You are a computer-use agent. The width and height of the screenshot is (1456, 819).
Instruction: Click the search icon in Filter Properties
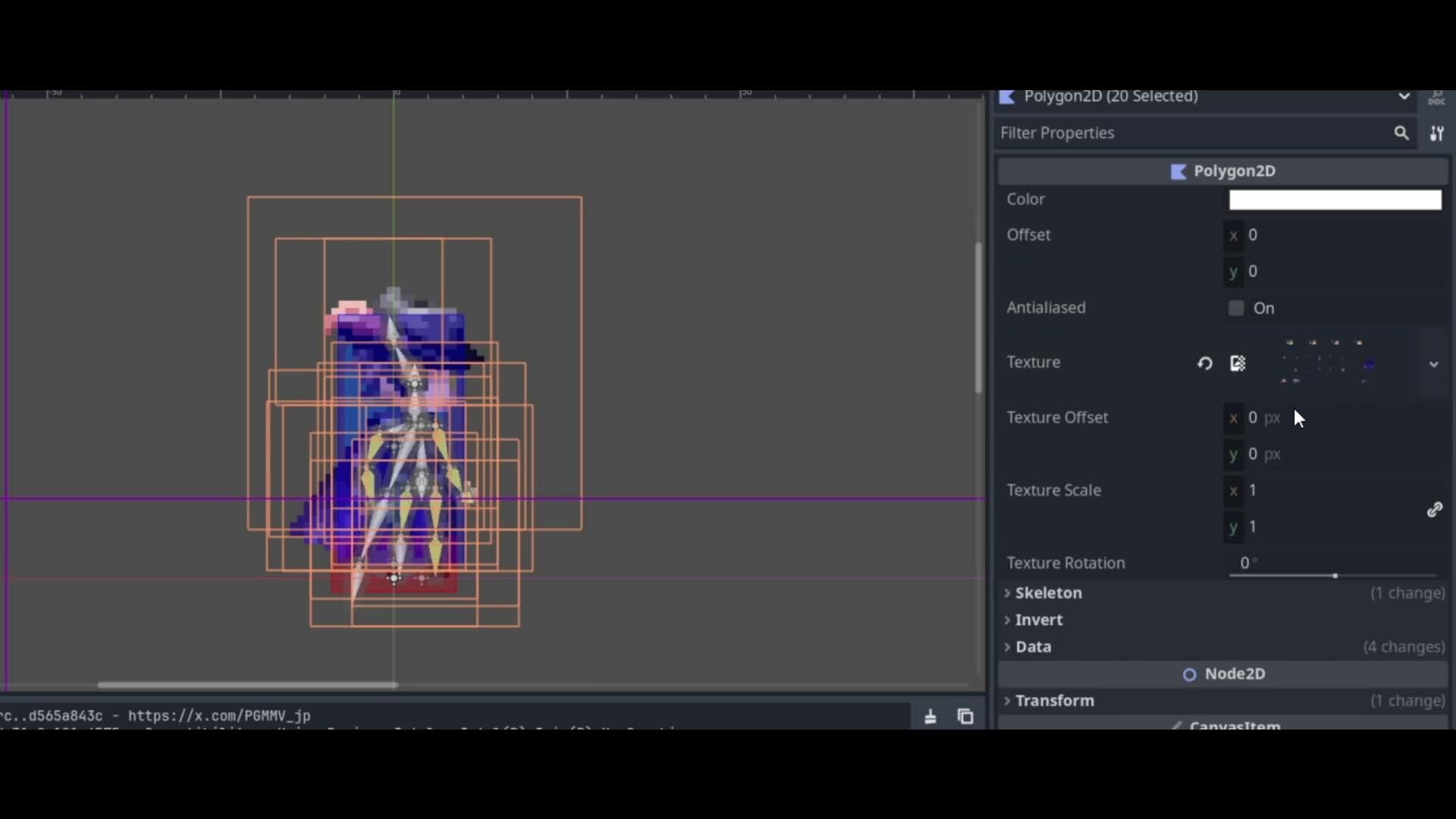coord(1401,133)
